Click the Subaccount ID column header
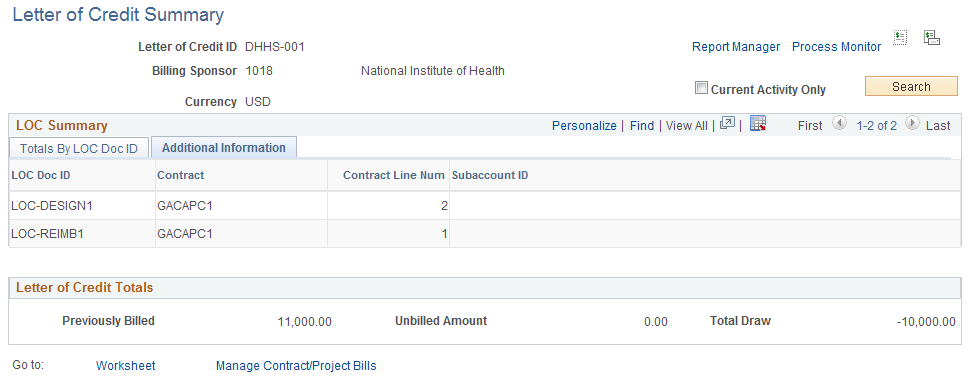Viewport: 970px width, 378px height. pos(490,175)
